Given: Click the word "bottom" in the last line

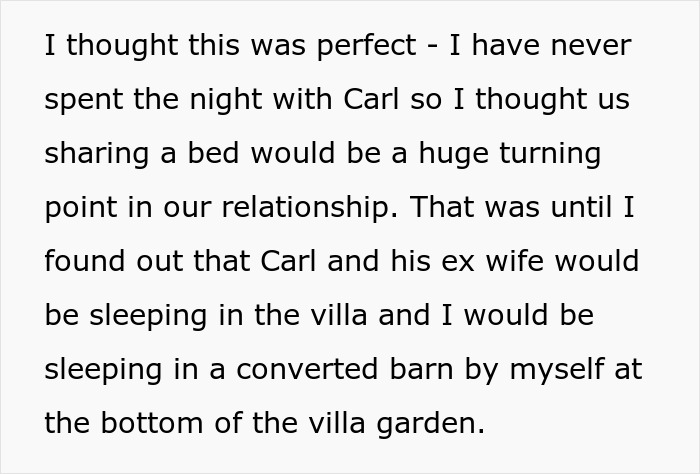Looking at the screenshot, I should tap(154, 424).
